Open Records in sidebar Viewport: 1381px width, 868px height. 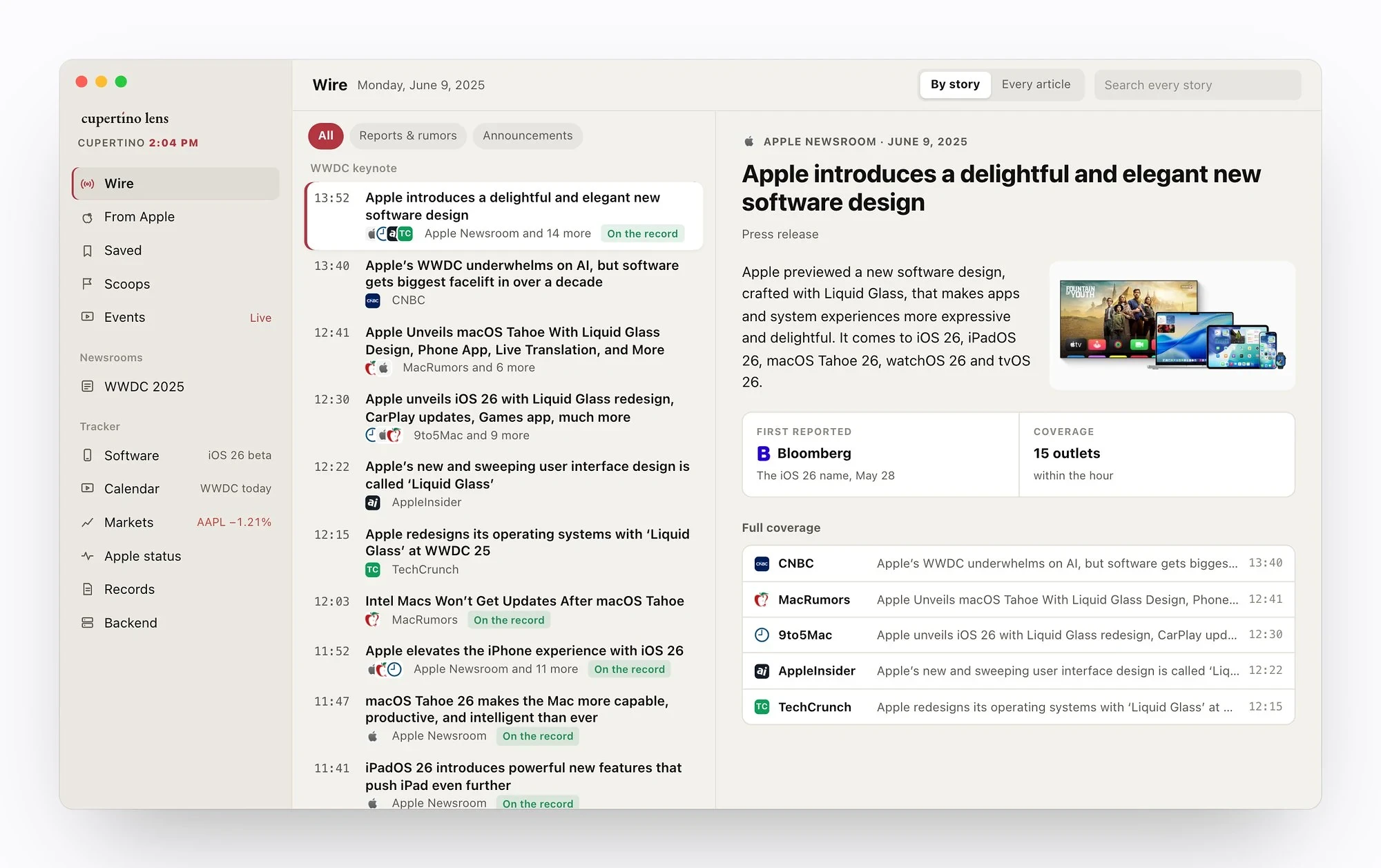pyautogui.click(x=176, y=590)
